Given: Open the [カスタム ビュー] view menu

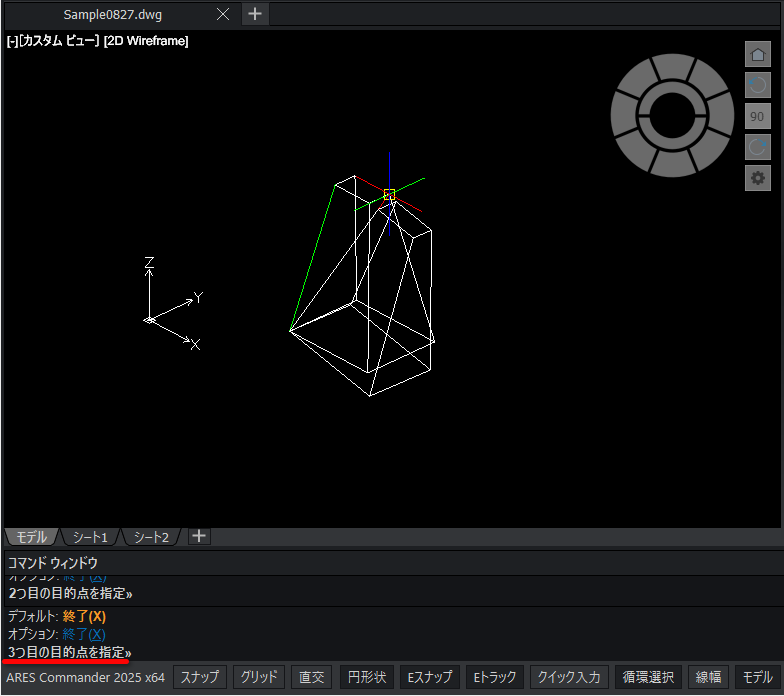Looking at the screenshot, I should click(x=59, y=40).
